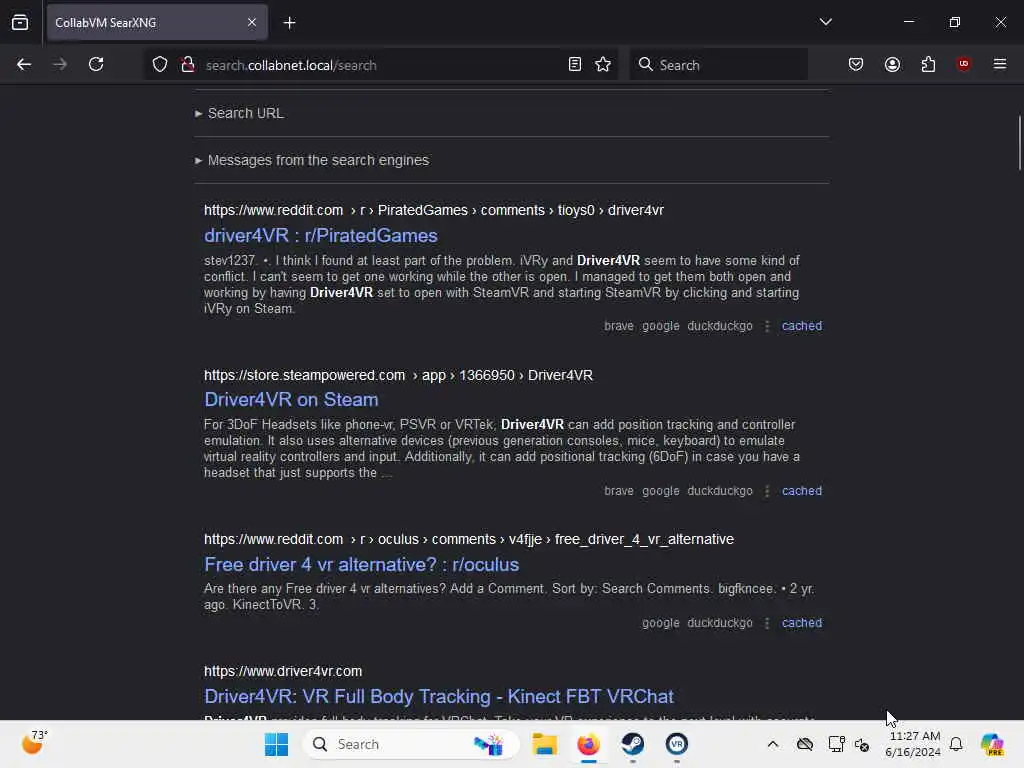Open the Firefox hamburger application menu

click(x=1000, y=64)
